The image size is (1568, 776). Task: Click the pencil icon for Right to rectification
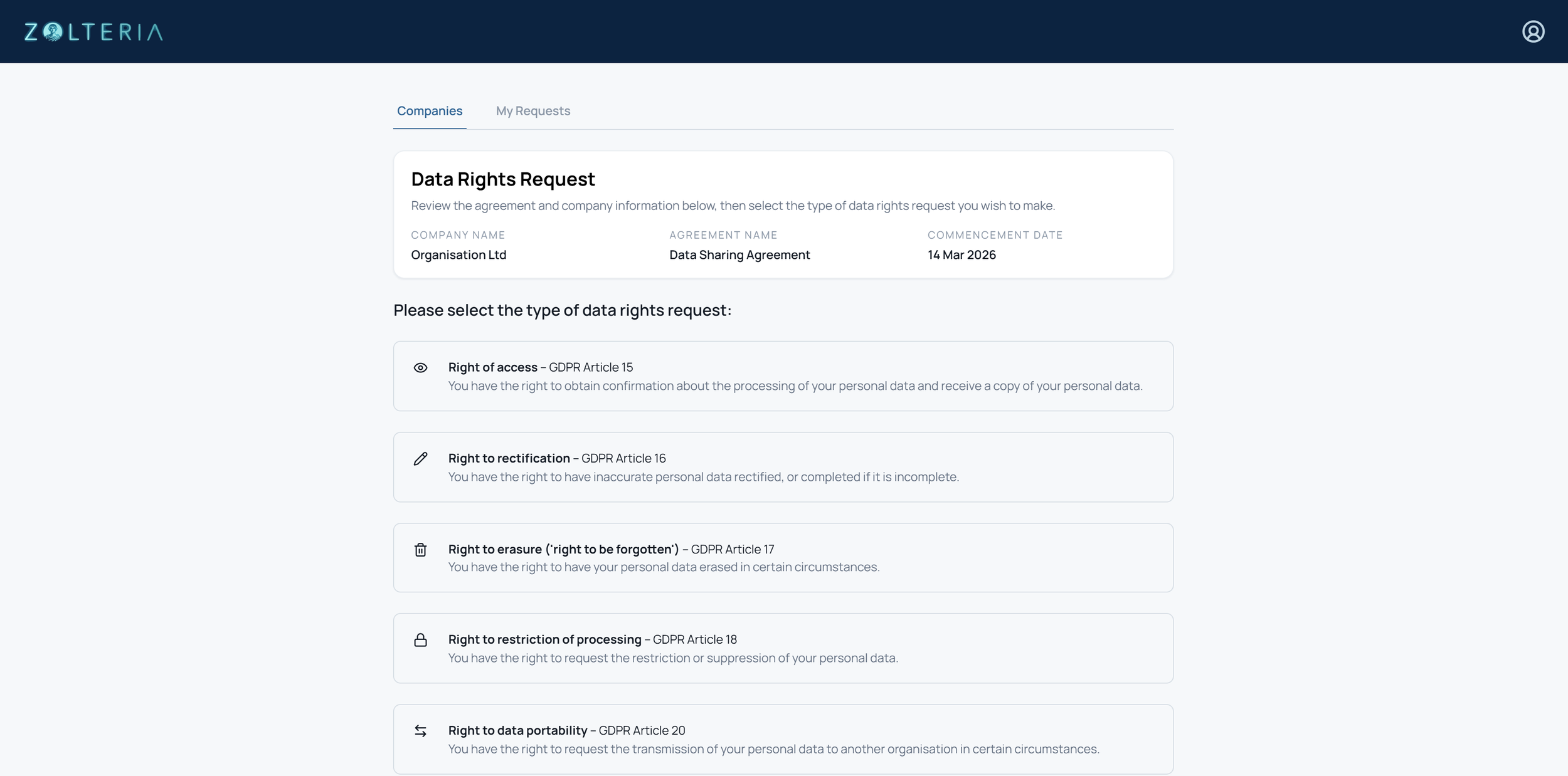click(x=420, y=459)
